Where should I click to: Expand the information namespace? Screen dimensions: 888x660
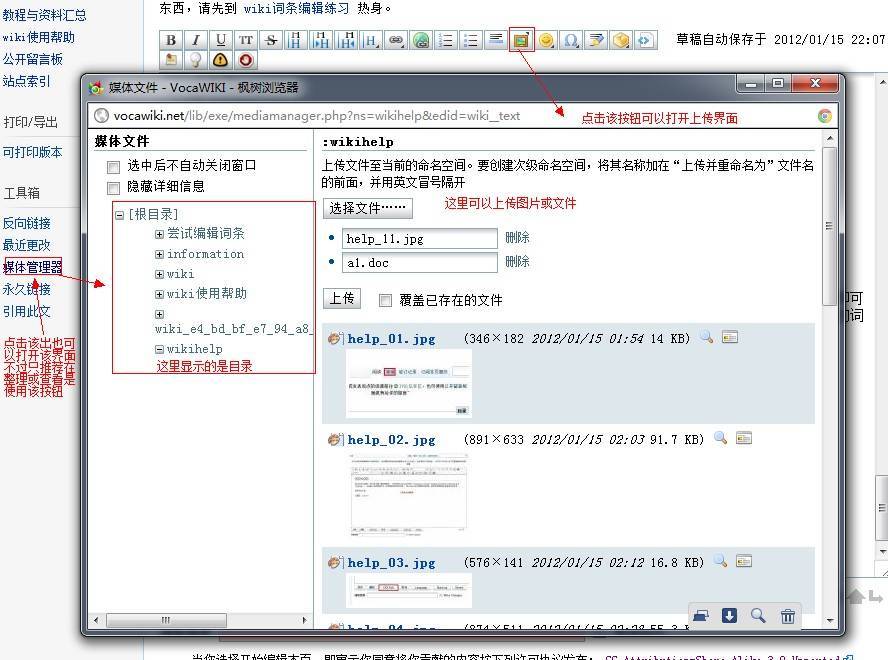(x=159, y=254)
